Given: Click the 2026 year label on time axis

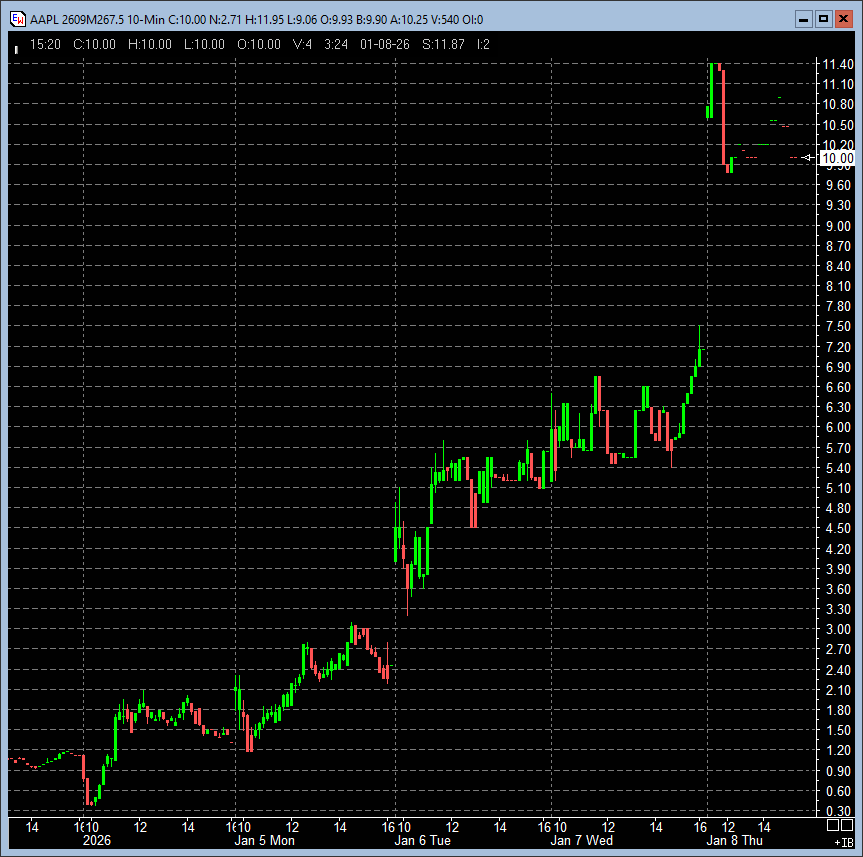Looking at the screenshot, I should [97, 841].
